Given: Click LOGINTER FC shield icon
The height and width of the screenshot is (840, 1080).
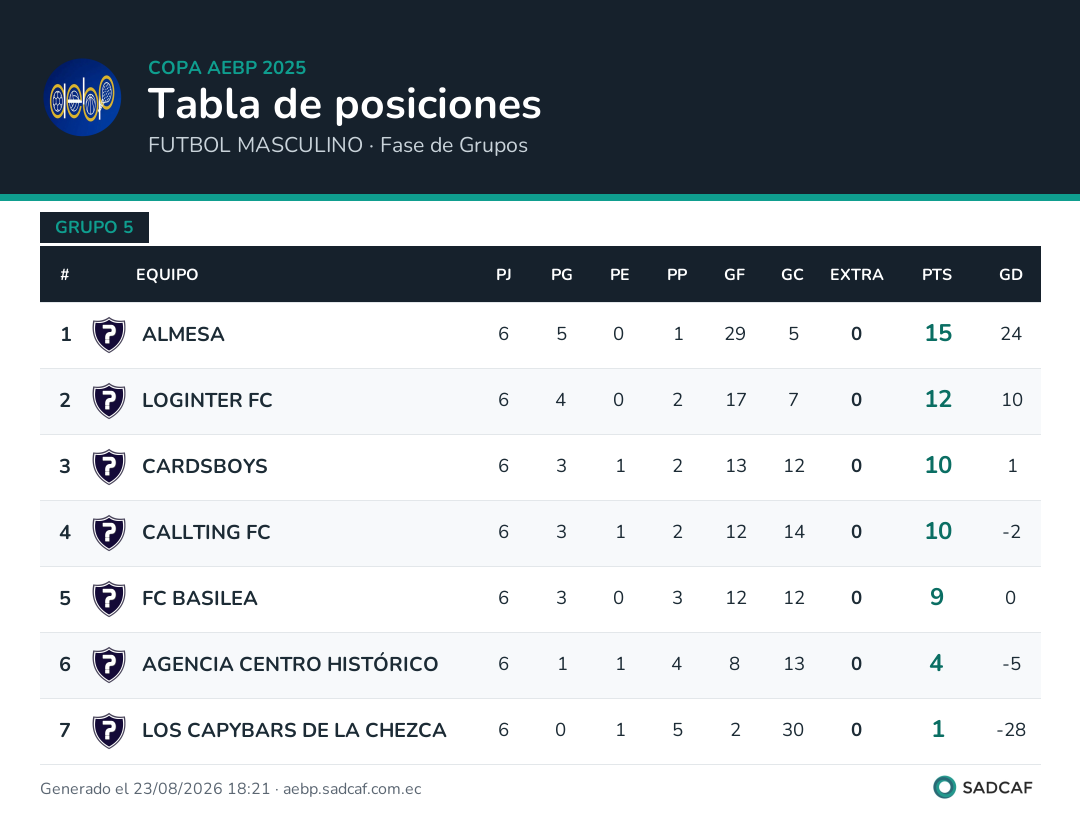Looking at the screenshot, I should click(109, 401).
